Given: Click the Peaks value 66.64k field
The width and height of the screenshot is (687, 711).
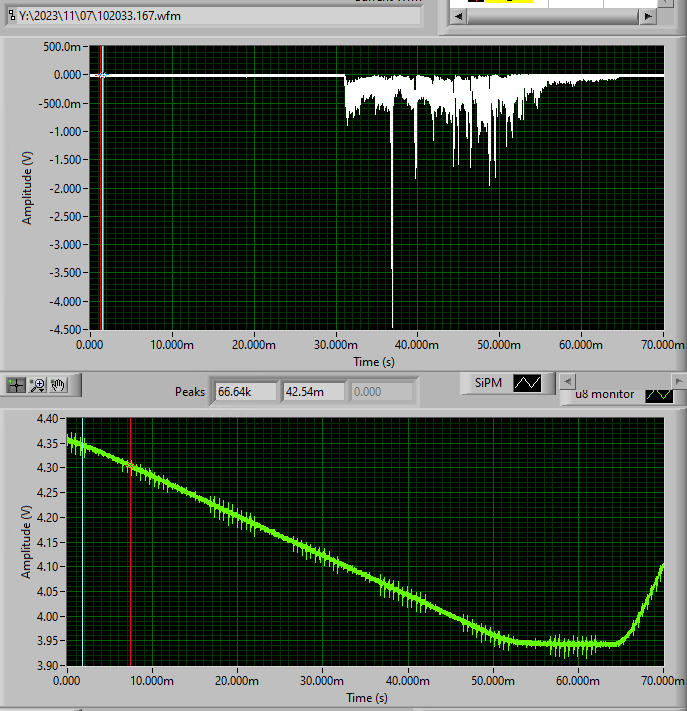Looking at the screenshot, I should point(245,392).
